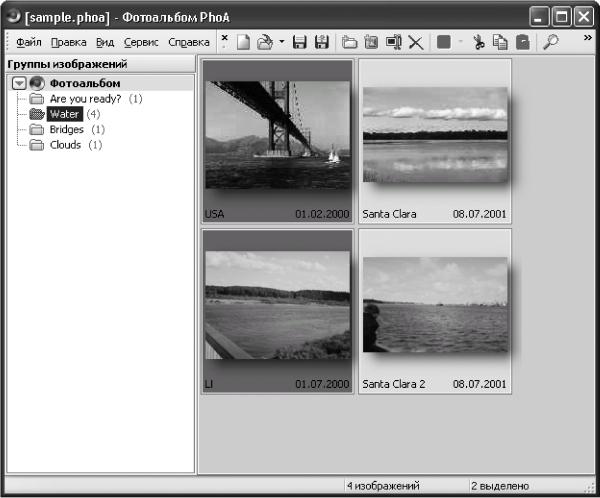The image size is (600, 498).
Task: Click the Save As floppy icon
Action: (x=322, y=42)
